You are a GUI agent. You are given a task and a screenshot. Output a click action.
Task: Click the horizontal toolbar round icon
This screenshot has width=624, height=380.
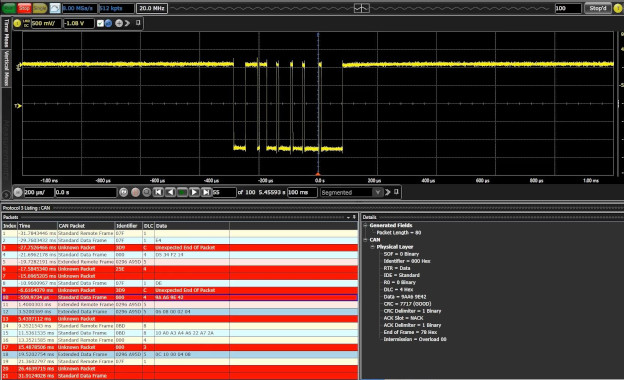coord(18,193)
